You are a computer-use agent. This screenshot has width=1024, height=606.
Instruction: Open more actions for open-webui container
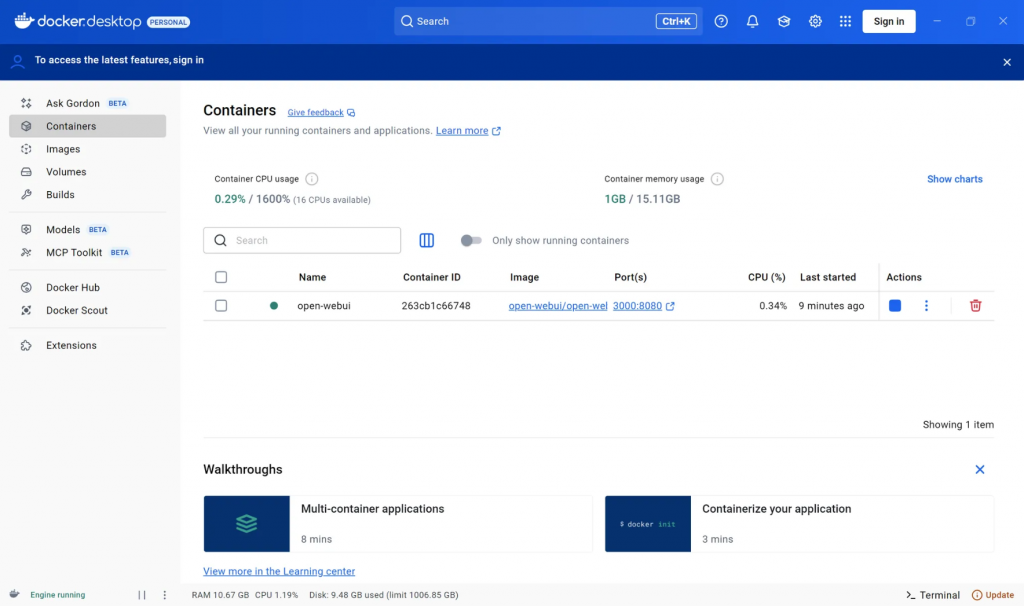(x=926, y=306)
